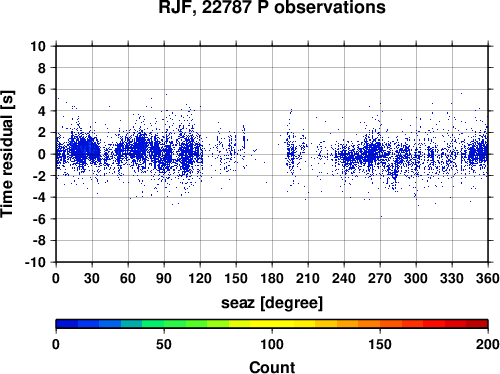Screen dimensions: 500x374
Task: Click the y-axis tick label -10
Action: (35, 262)
